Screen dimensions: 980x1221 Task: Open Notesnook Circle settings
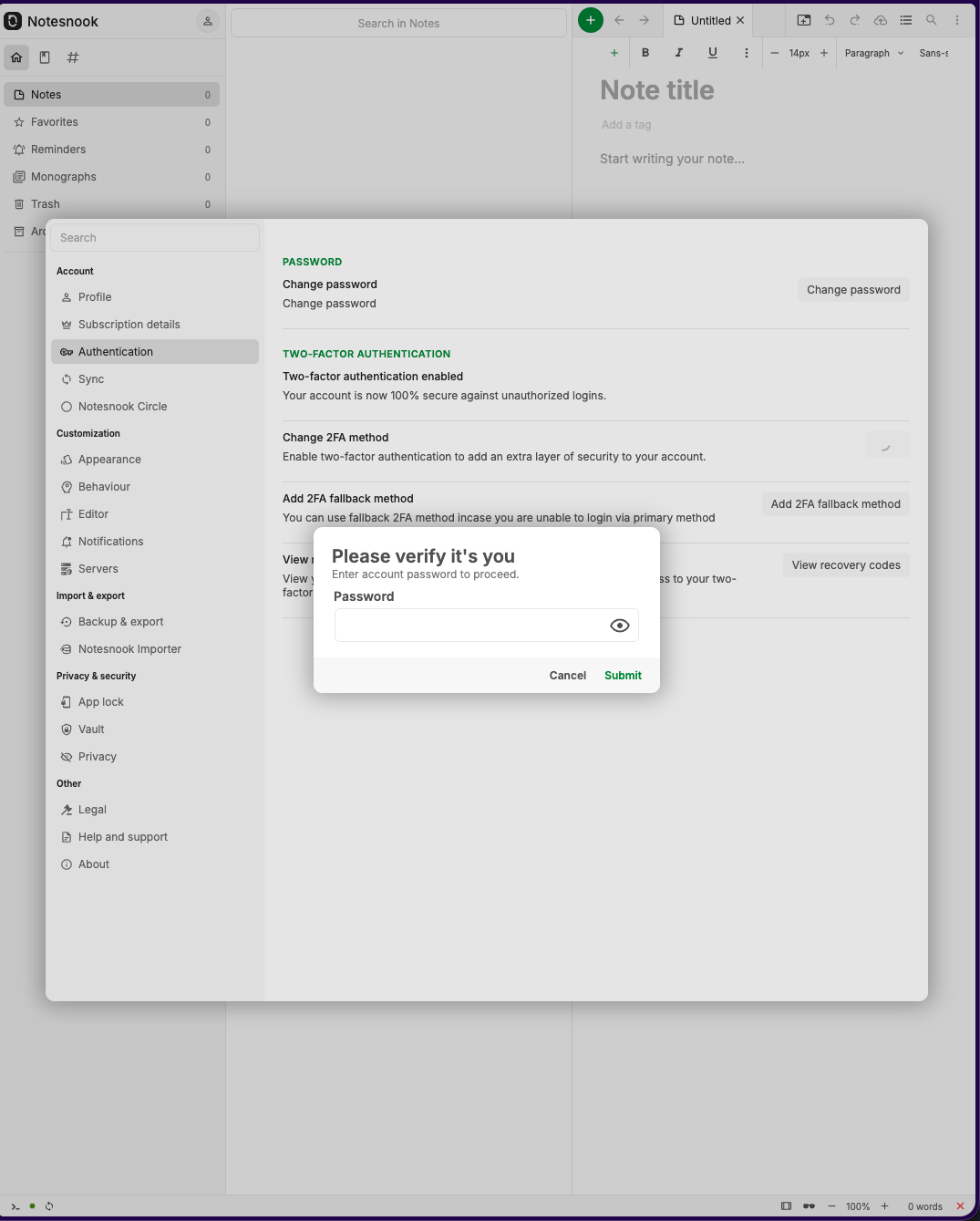[155, 407]
